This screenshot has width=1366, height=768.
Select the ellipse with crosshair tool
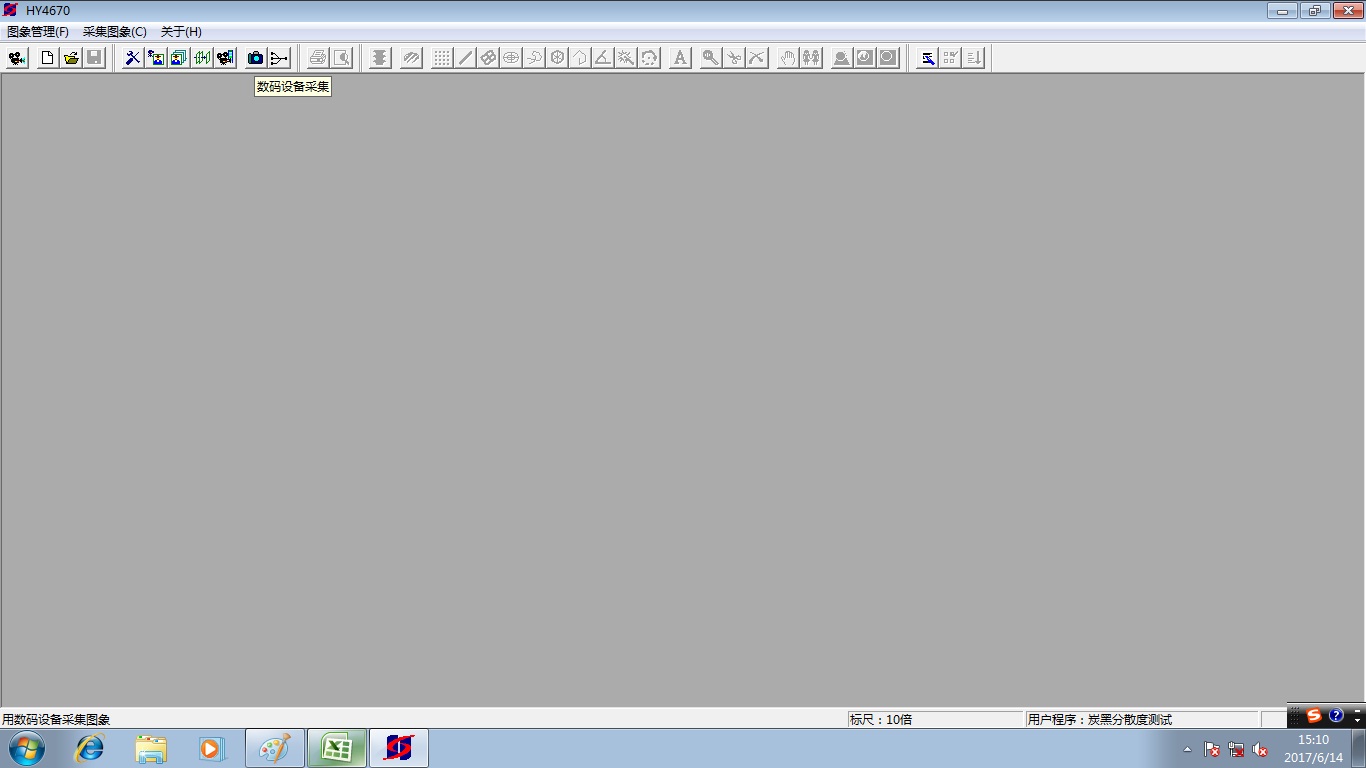pyautogui.click(x=511, y=58)
